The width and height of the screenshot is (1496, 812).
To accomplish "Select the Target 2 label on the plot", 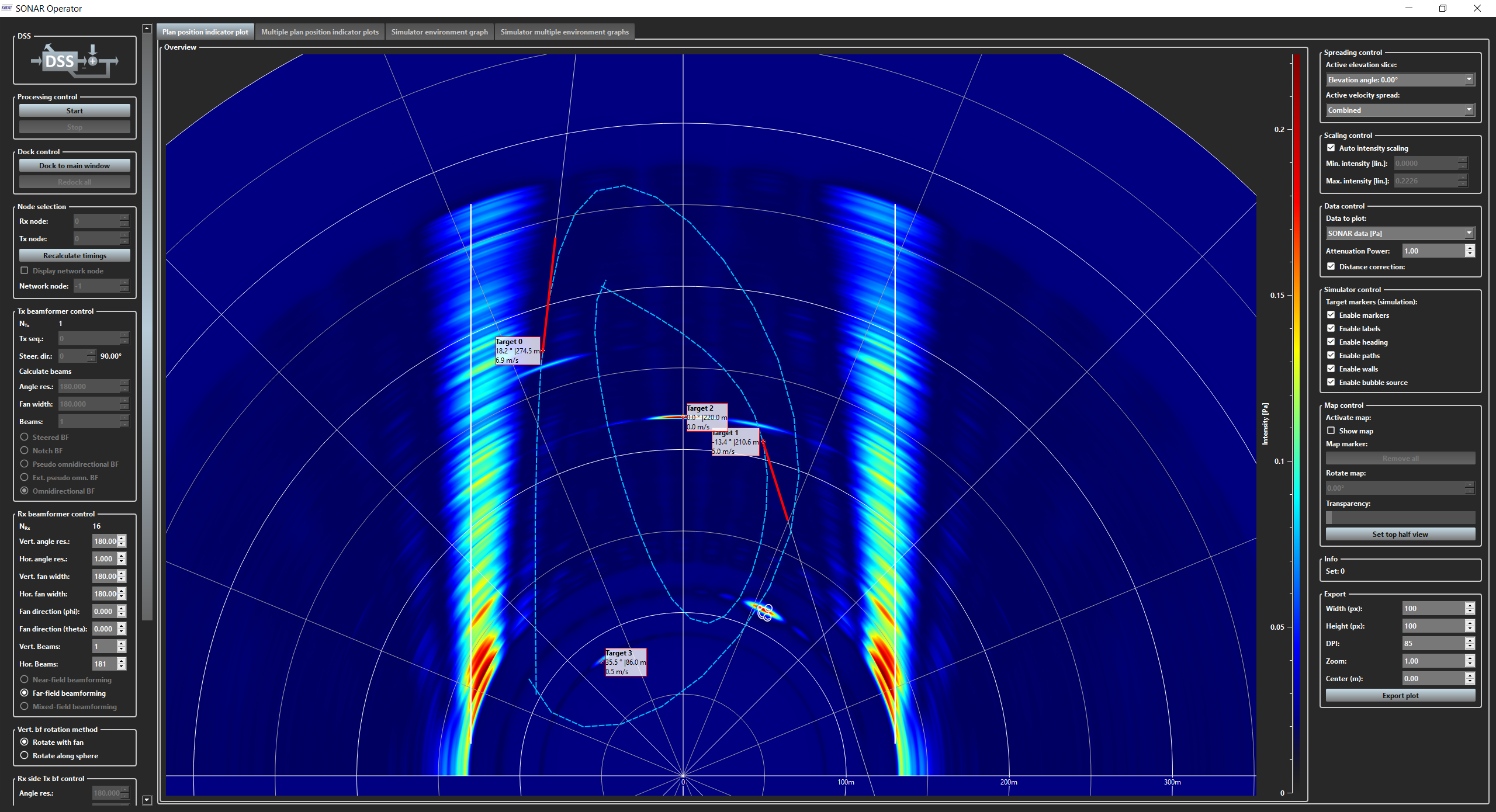I will coord(707,417).
